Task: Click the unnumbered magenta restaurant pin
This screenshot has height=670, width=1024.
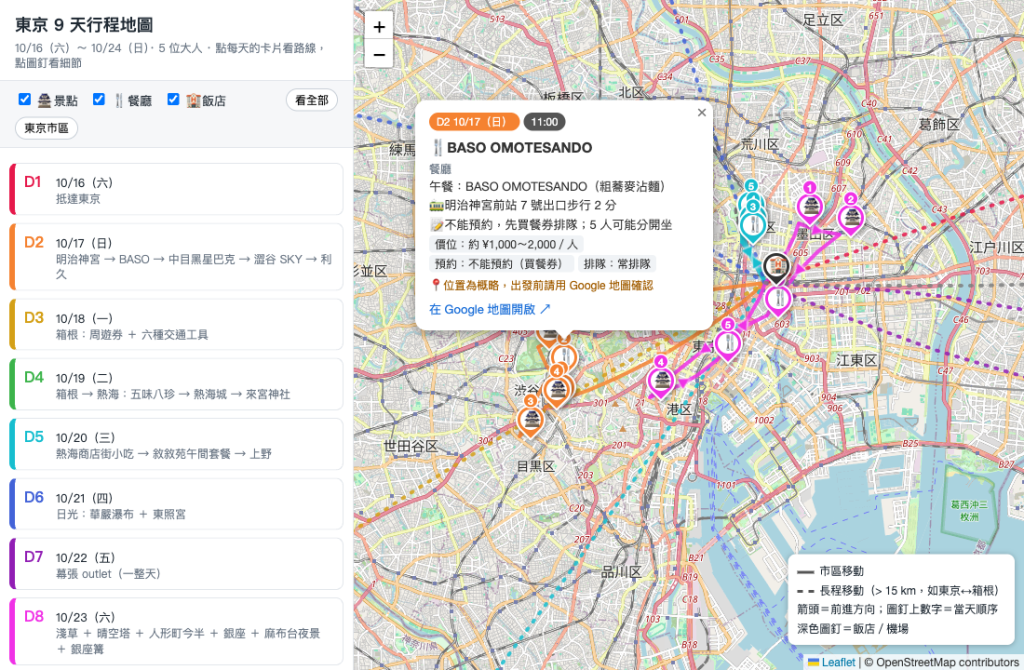Action: click(x=778, y=300)
